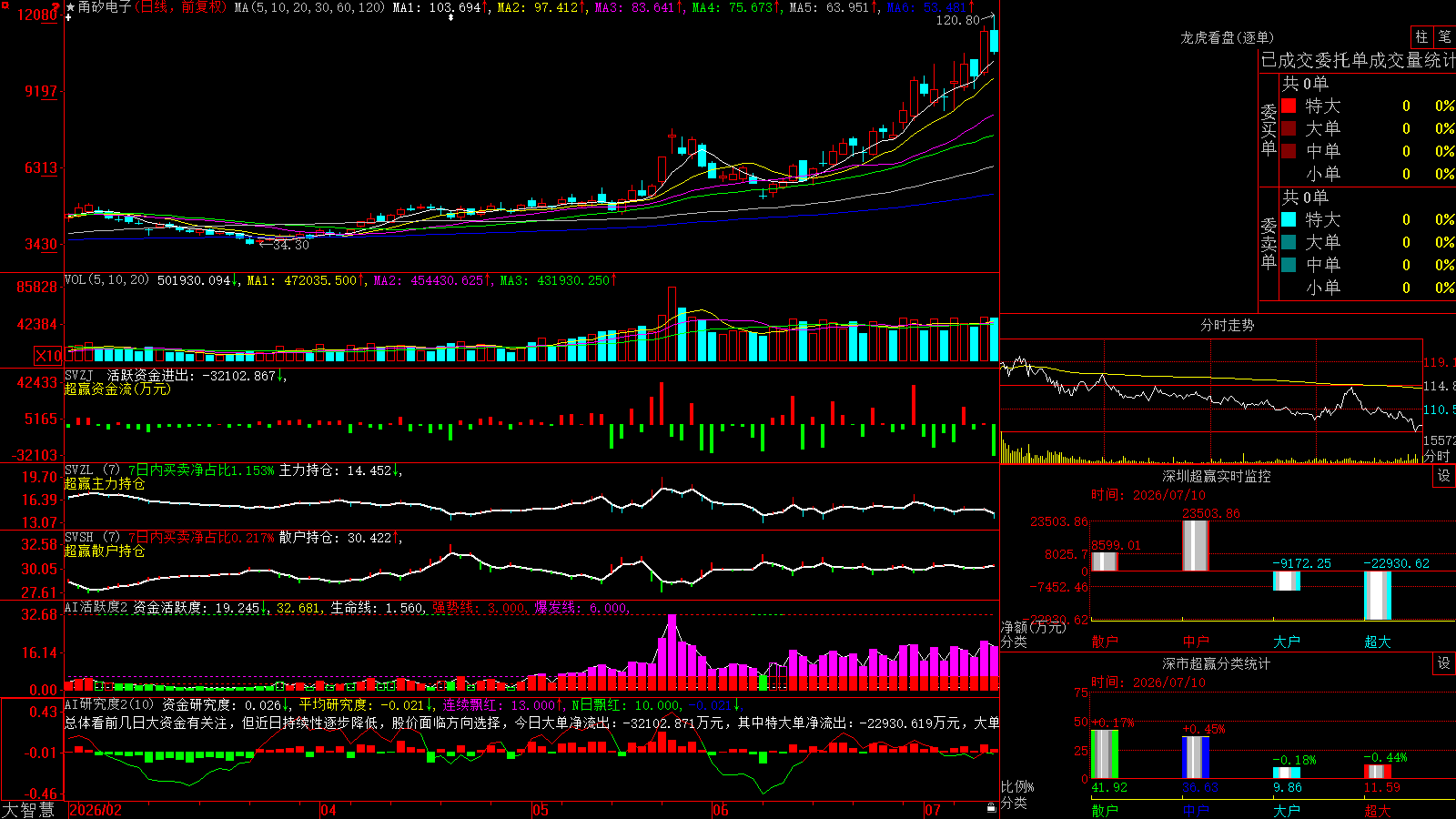This screenshot has height=819, width=1456.
Task: Click the -0.18% percentage label
Action: [x=1294, y=760]
